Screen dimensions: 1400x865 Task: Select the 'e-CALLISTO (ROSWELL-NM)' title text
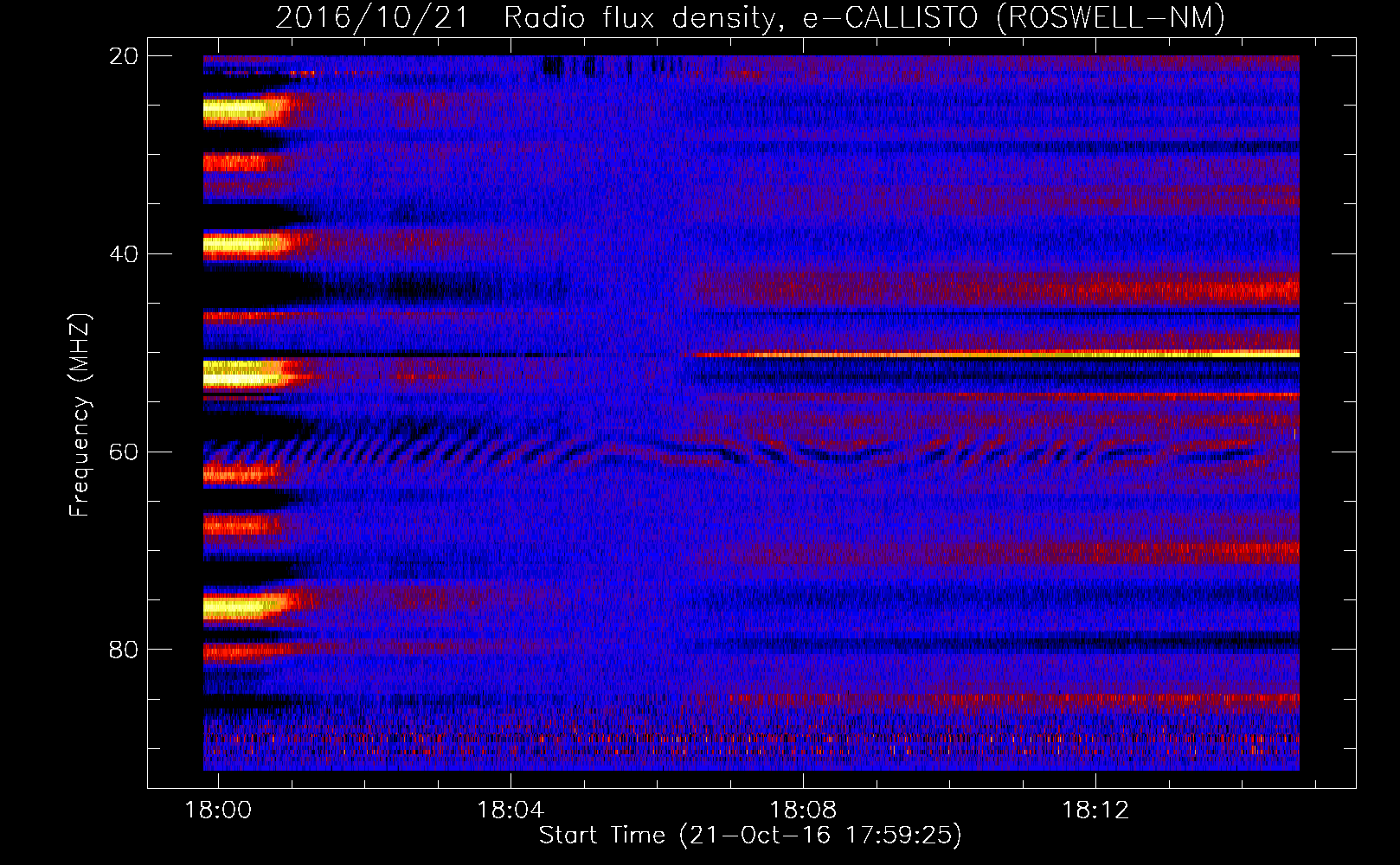[x=1013, y=18]
